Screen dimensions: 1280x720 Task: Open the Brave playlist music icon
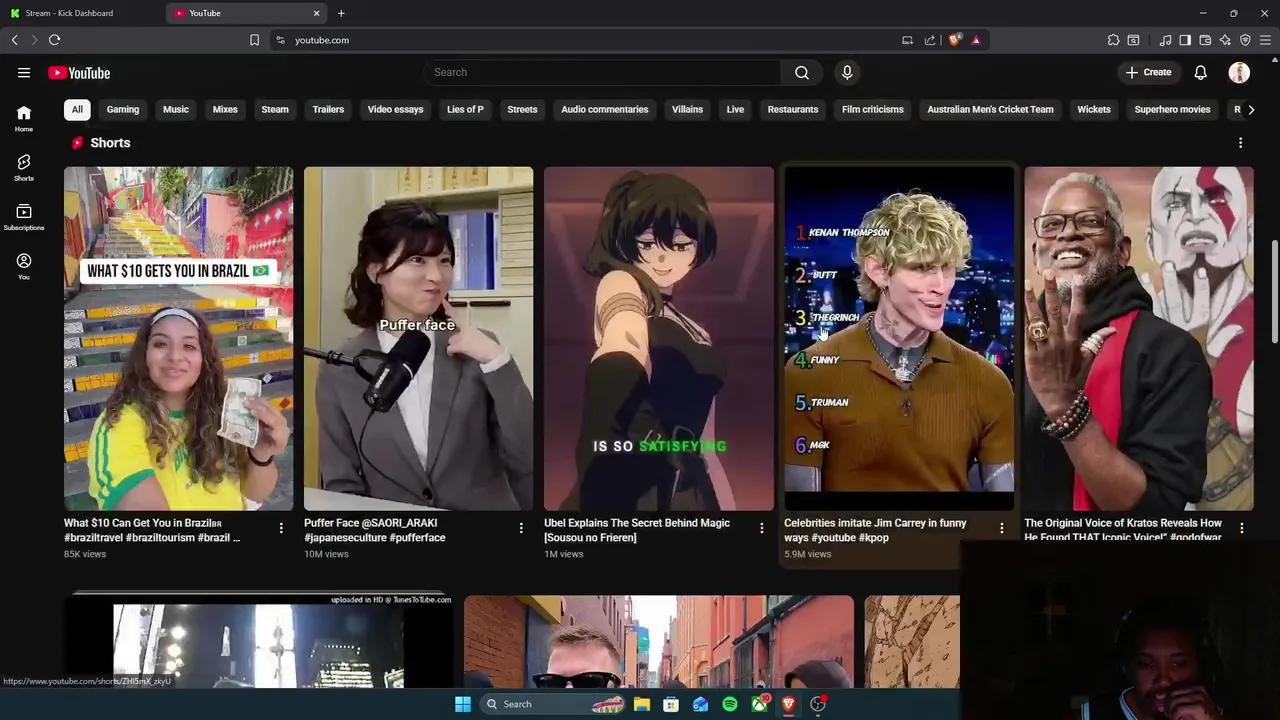[x=1165, y=40]
